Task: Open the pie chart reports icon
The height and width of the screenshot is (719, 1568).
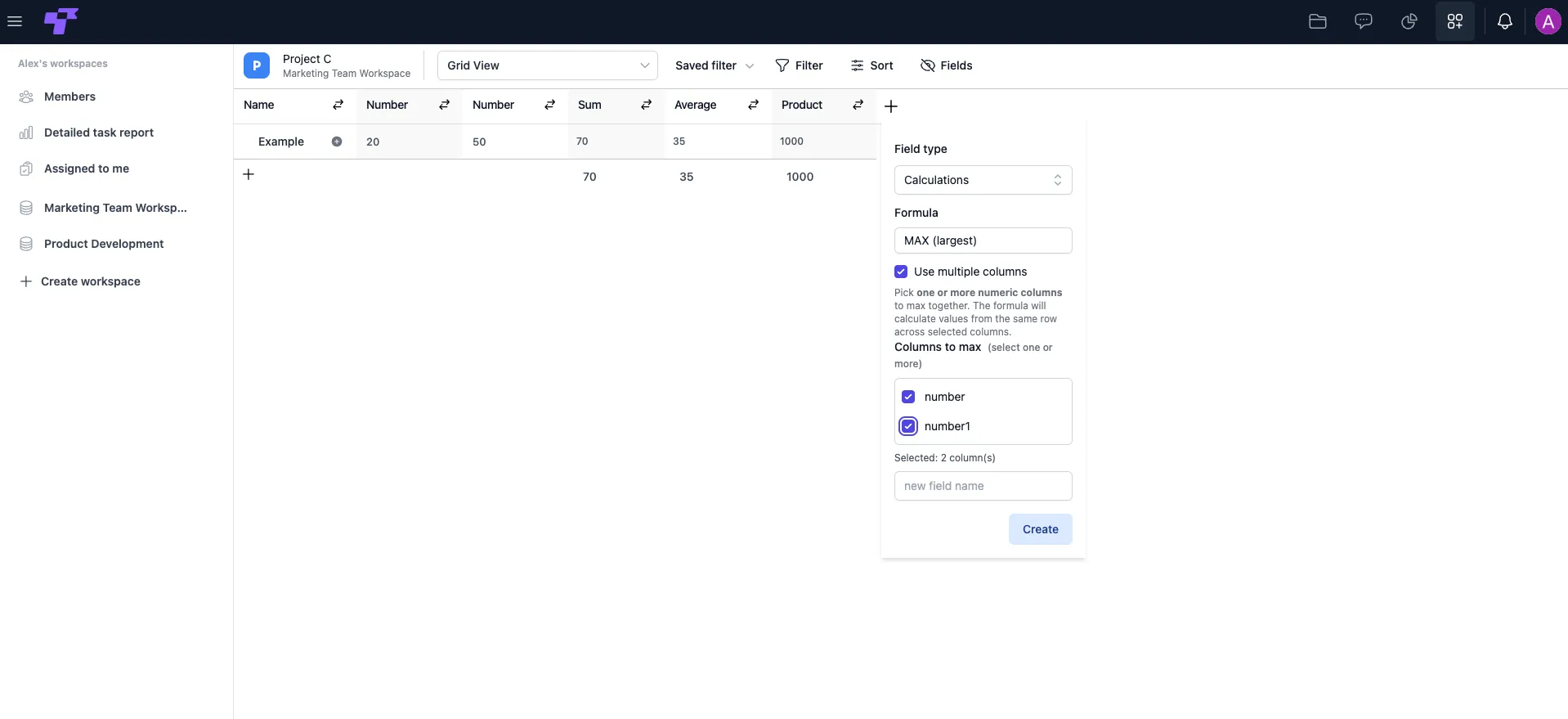Action: coord(1409,21)
